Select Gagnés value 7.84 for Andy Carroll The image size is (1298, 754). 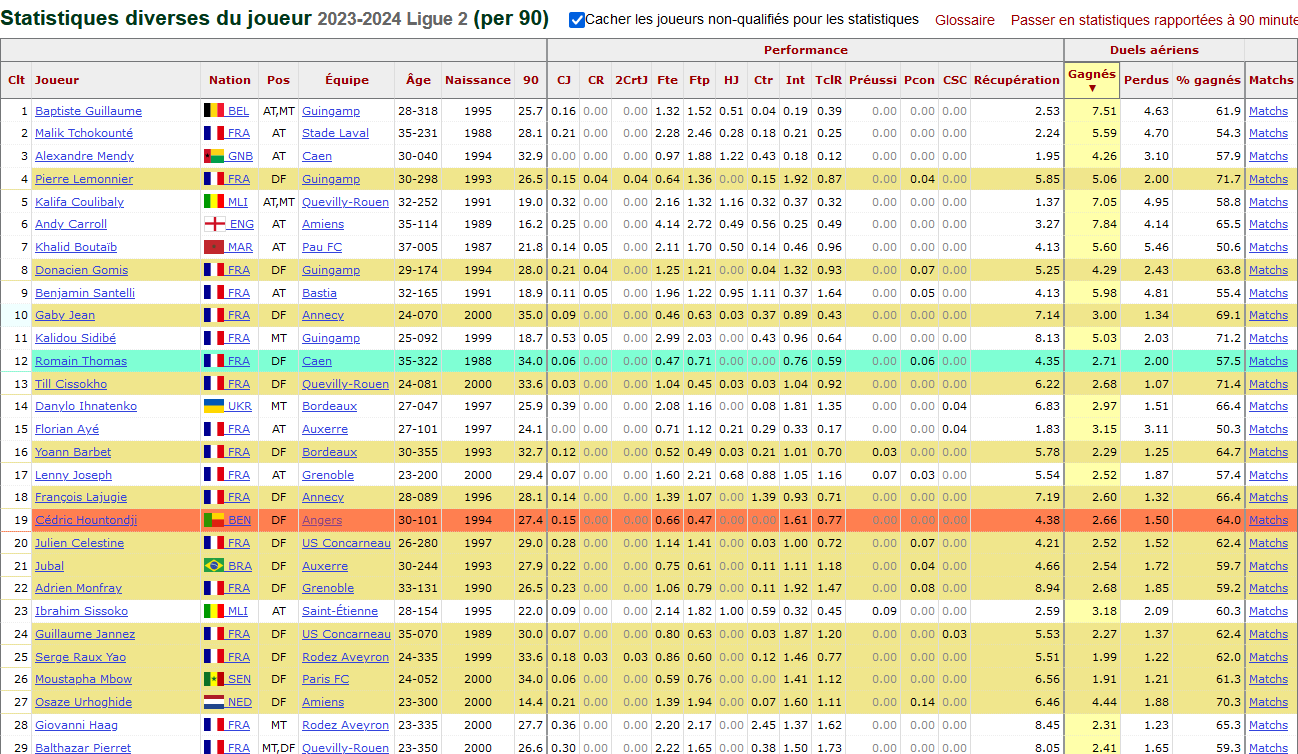click(1102, 224)
